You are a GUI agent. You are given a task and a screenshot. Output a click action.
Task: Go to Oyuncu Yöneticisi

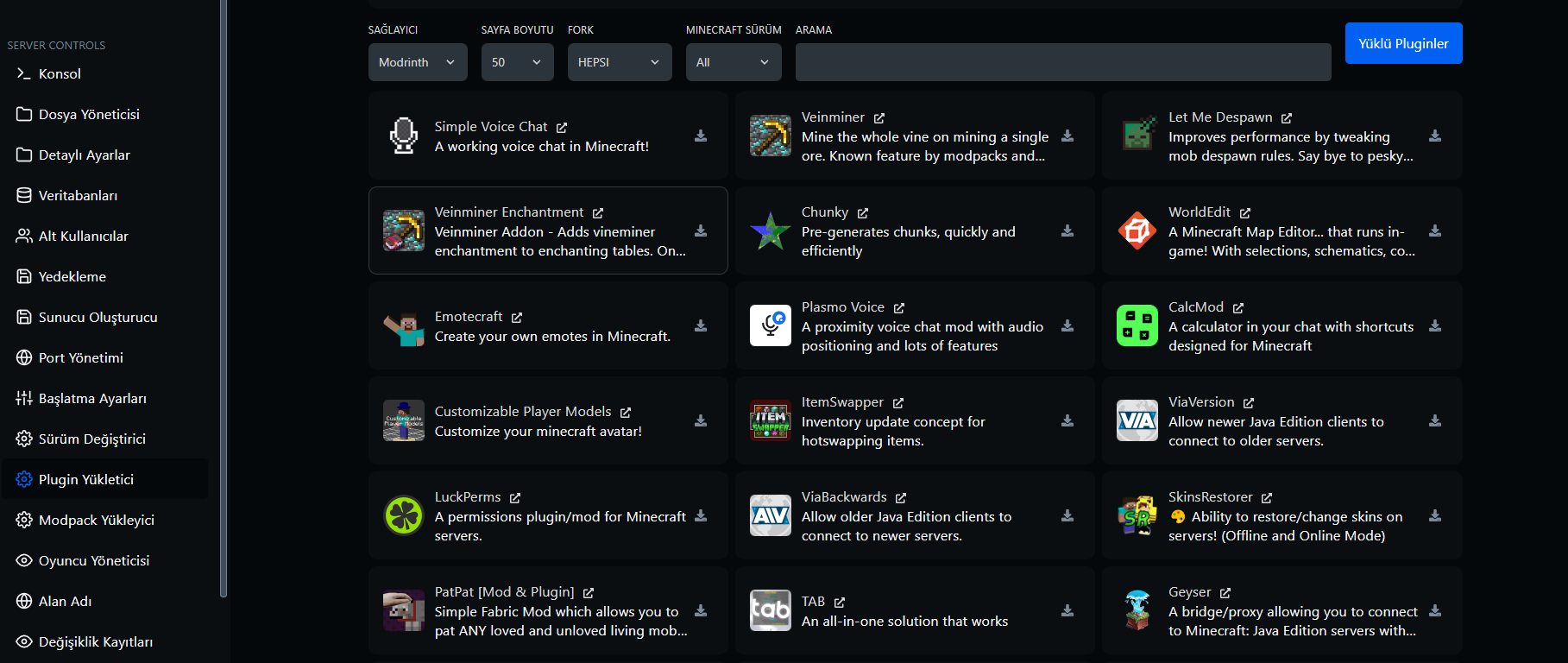pos(104,560)
